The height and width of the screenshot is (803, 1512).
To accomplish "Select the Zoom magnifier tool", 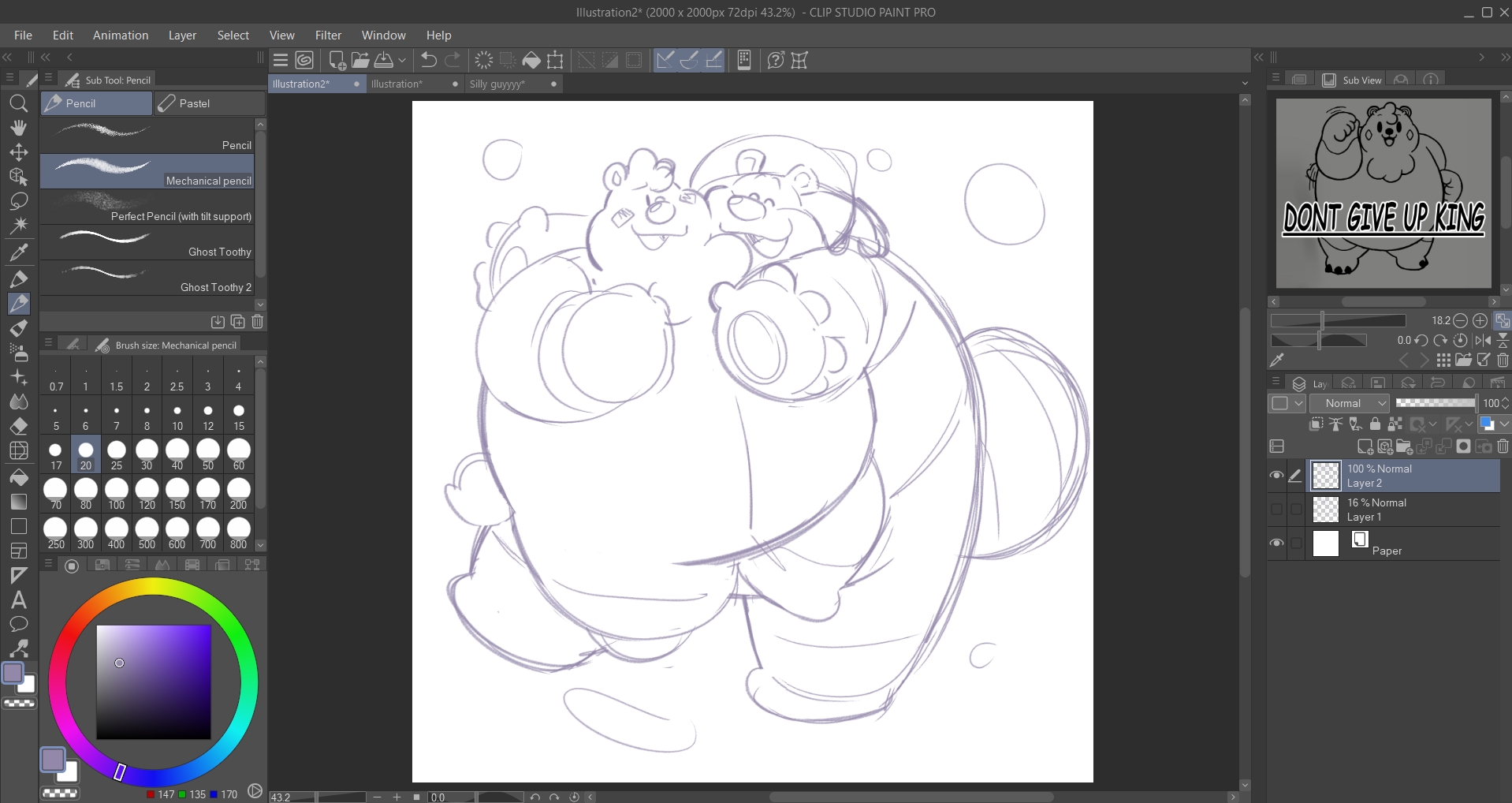I will 19,103.
